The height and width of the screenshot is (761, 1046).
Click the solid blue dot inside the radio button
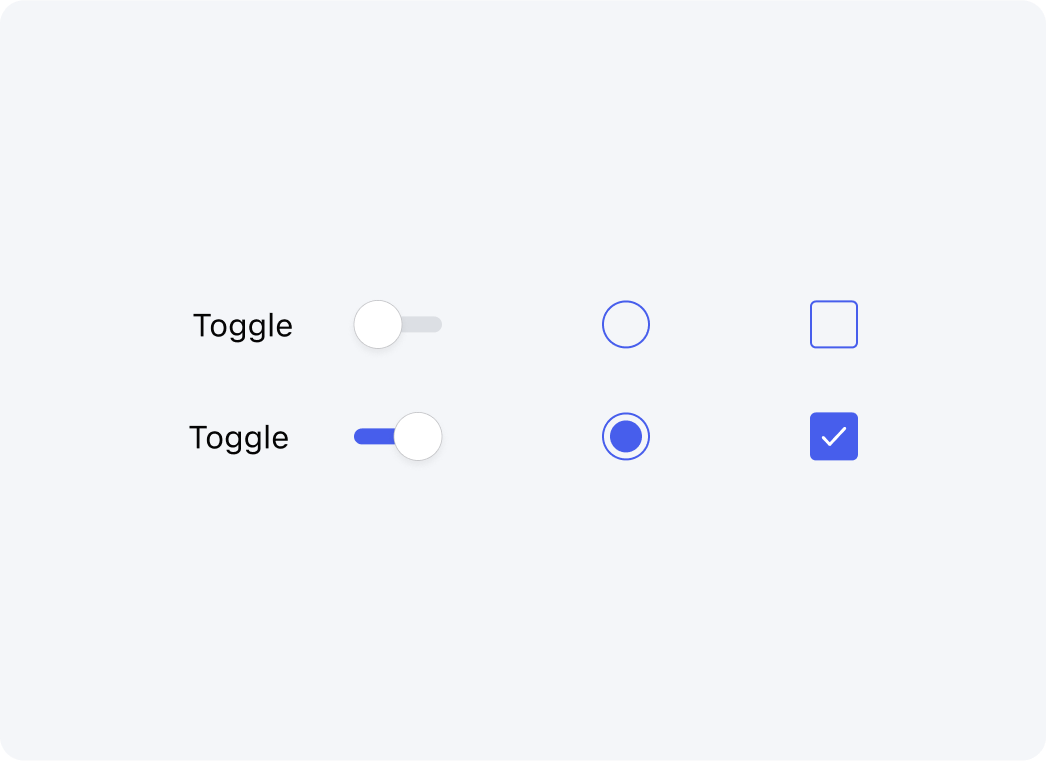626,436
